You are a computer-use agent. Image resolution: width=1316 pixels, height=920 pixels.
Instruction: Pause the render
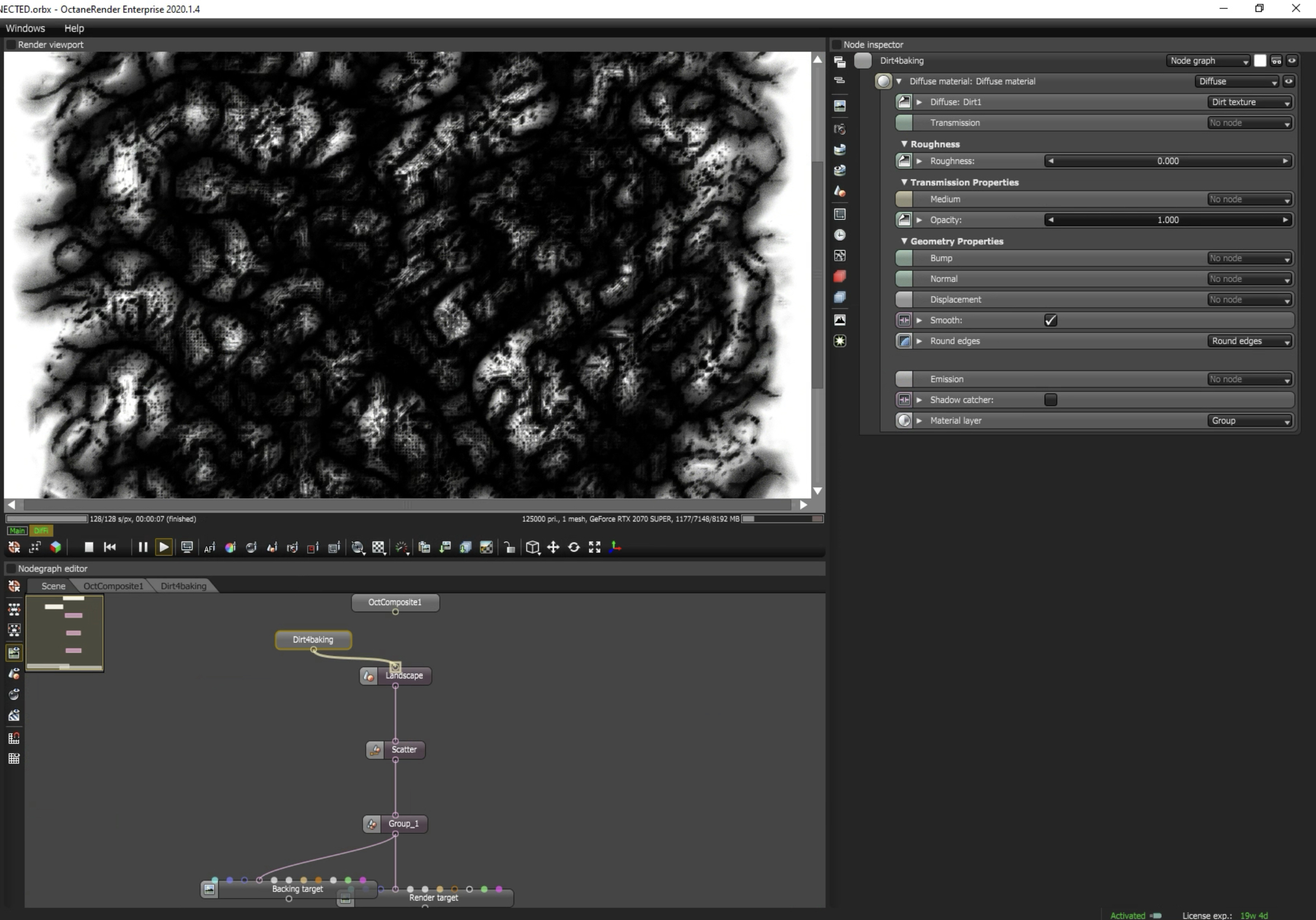click(x=143, y=547)
